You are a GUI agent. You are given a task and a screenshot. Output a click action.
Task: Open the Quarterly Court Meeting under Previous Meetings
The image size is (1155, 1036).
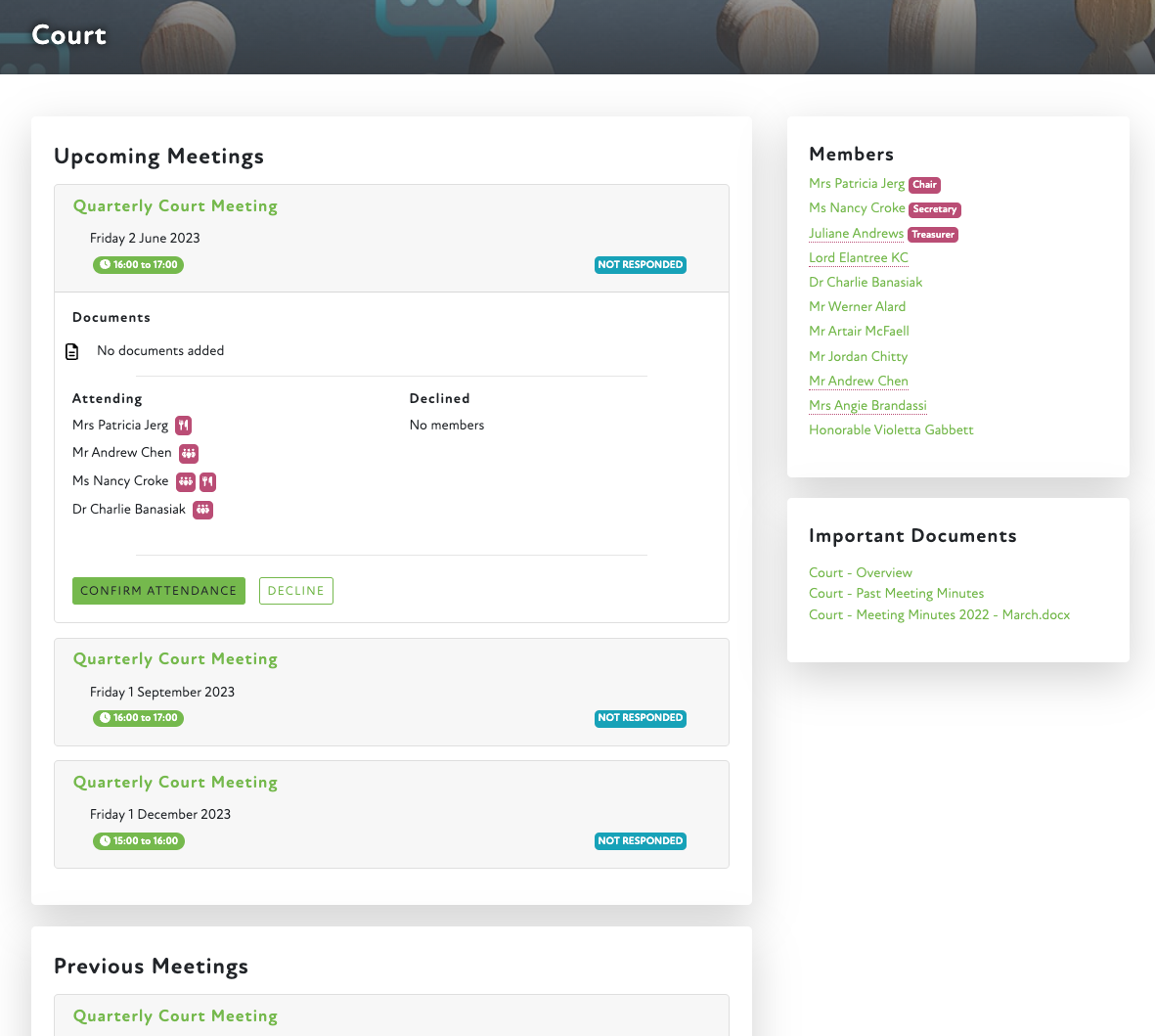(175, 1016)
